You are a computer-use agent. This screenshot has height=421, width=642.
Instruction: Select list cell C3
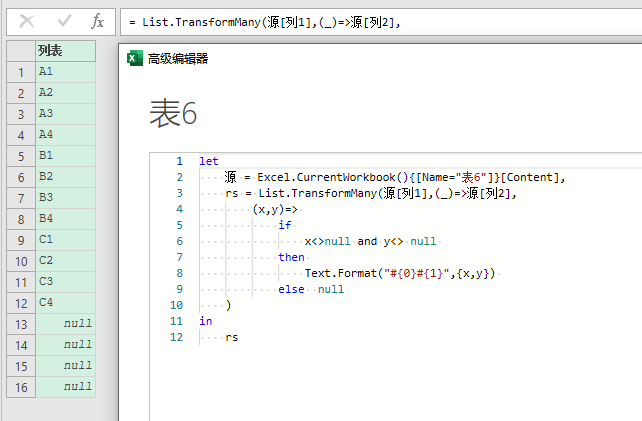[x=66, y=282]
